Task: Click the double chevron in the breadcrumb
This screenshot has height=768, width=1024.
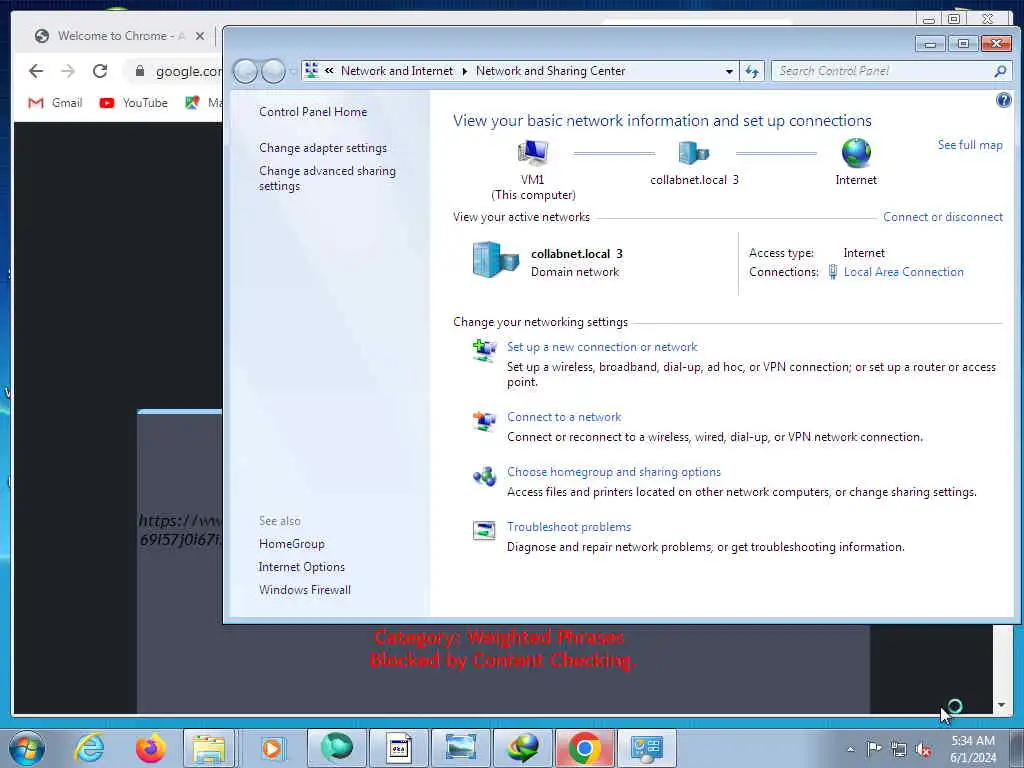Action: click(329, 71)
